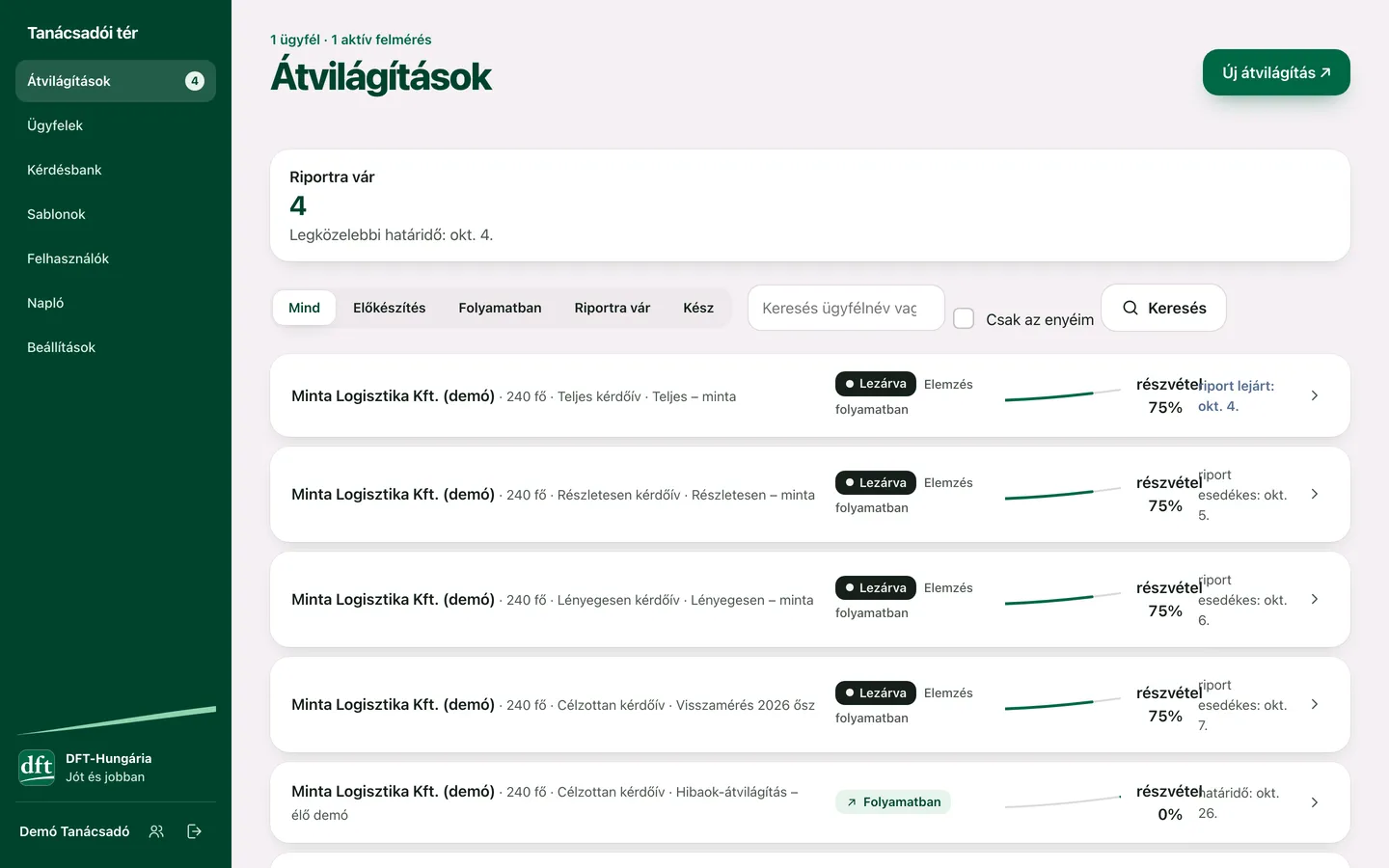The width and height of the screenshot is (1389, 868).
Task: Click the sidebar Átvilágítások count badge 4
Action: (x=195, y=81)
